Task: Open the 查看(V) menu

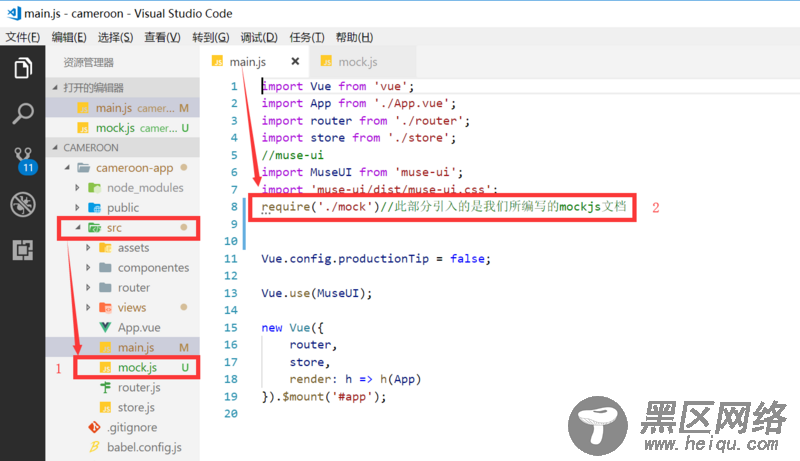Action: 162,37
